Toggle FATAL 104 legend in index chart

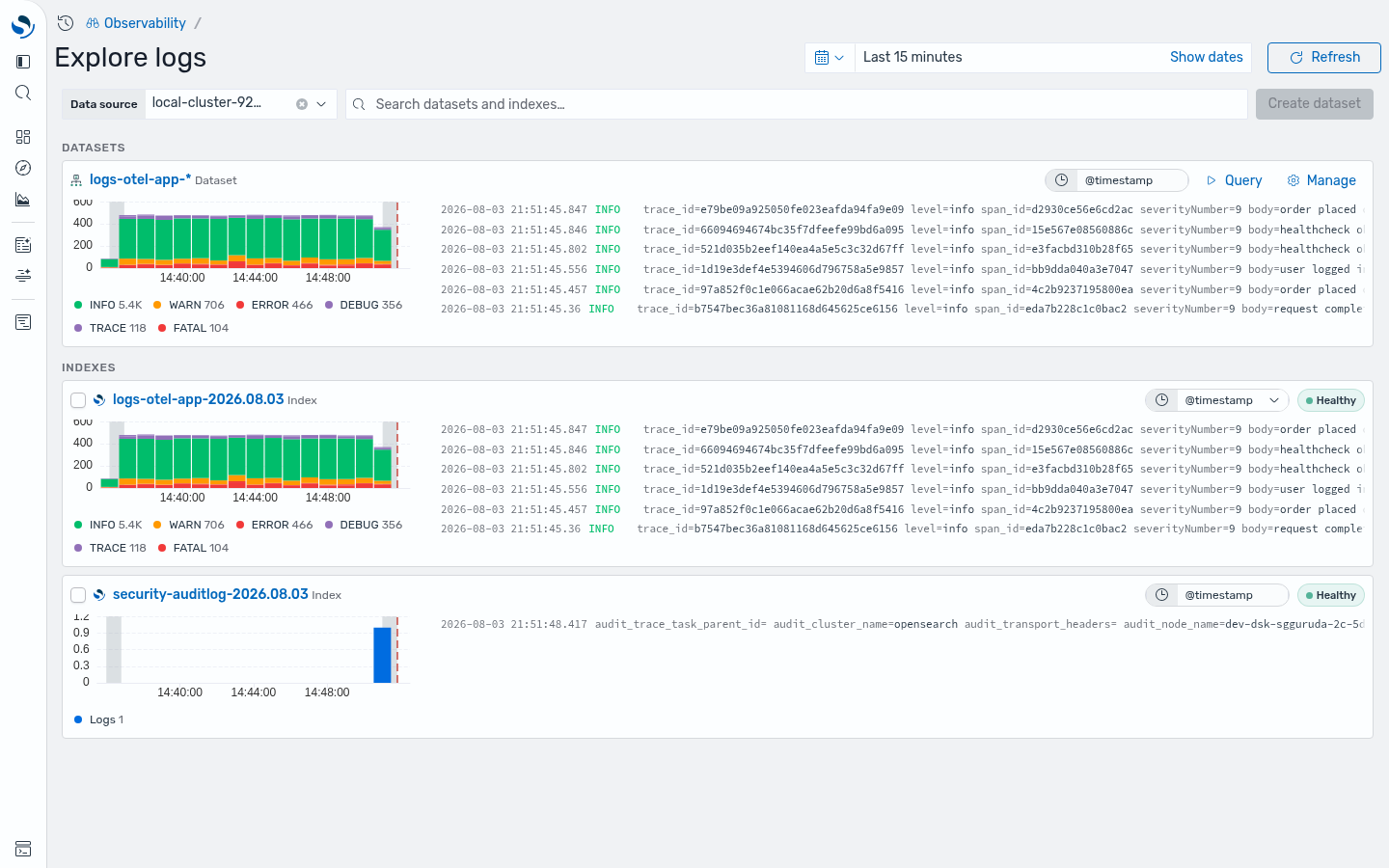click(193, 548)
